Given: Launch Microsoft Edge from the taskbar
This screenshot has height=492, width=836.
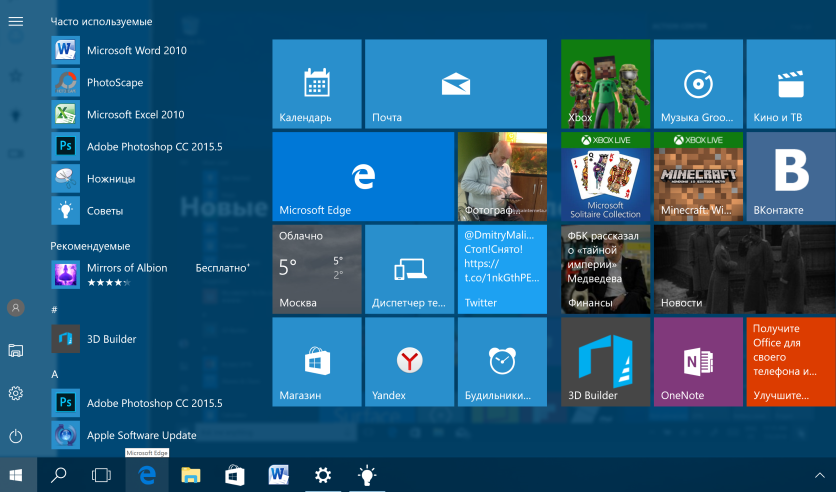Looking at the screenshot, I should (147, 474).
